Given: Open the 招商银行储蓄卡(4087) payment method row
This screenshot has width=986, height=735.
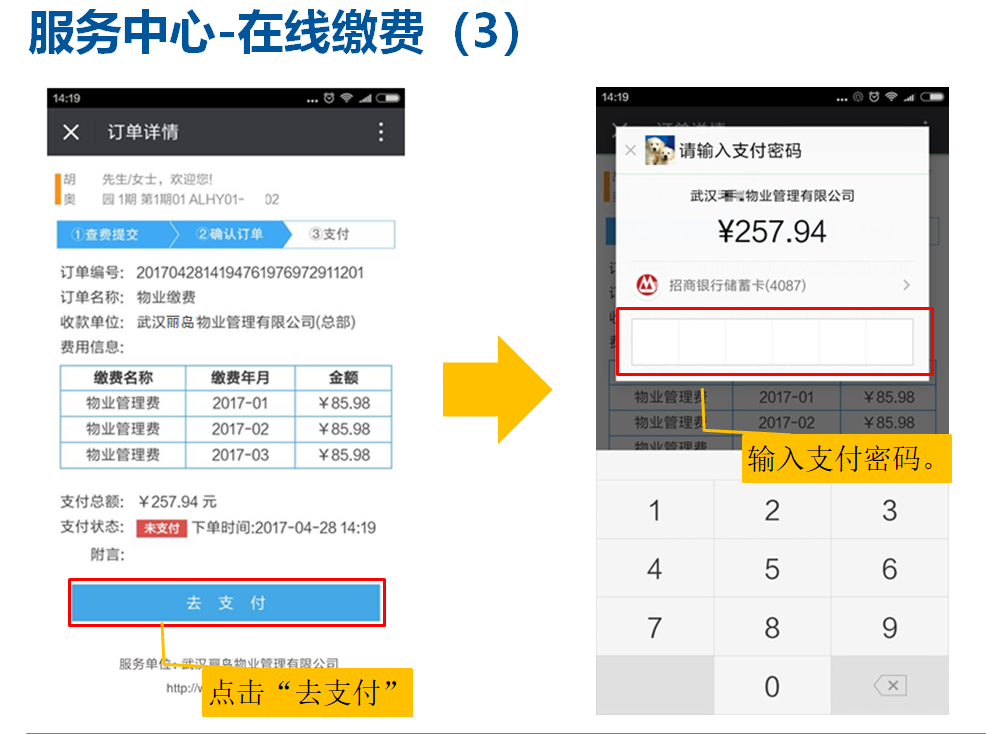Looking at the screenshot, I should (770, 285).
